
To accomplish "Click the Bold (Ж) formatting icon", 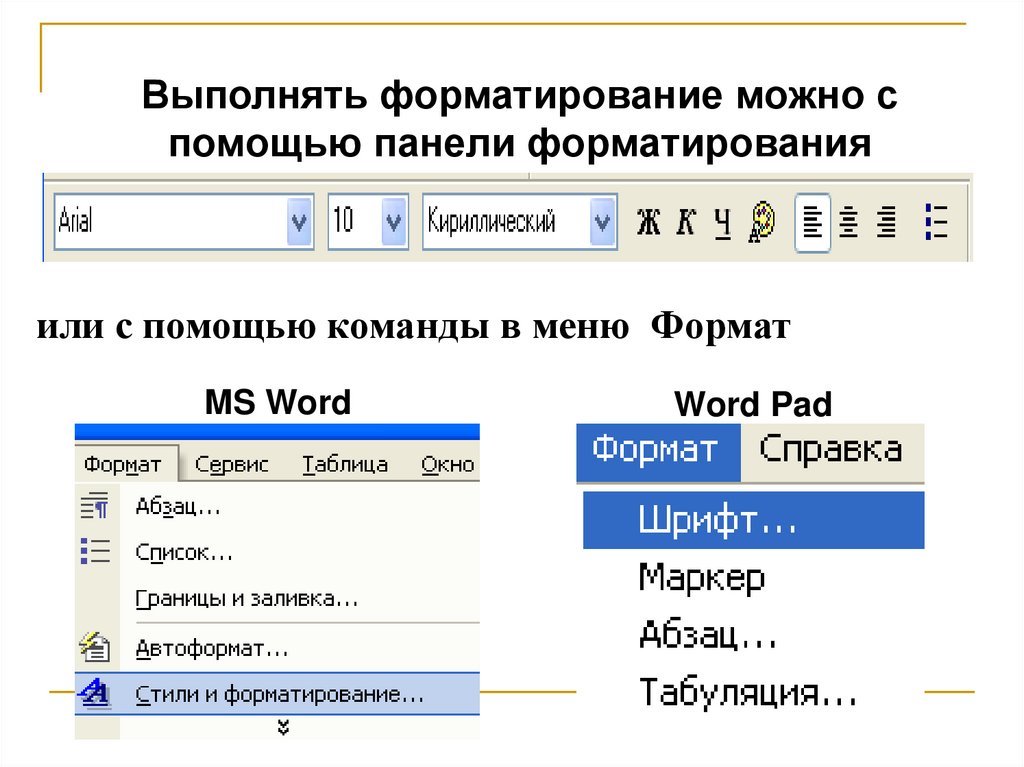I will tap(648, 222).
